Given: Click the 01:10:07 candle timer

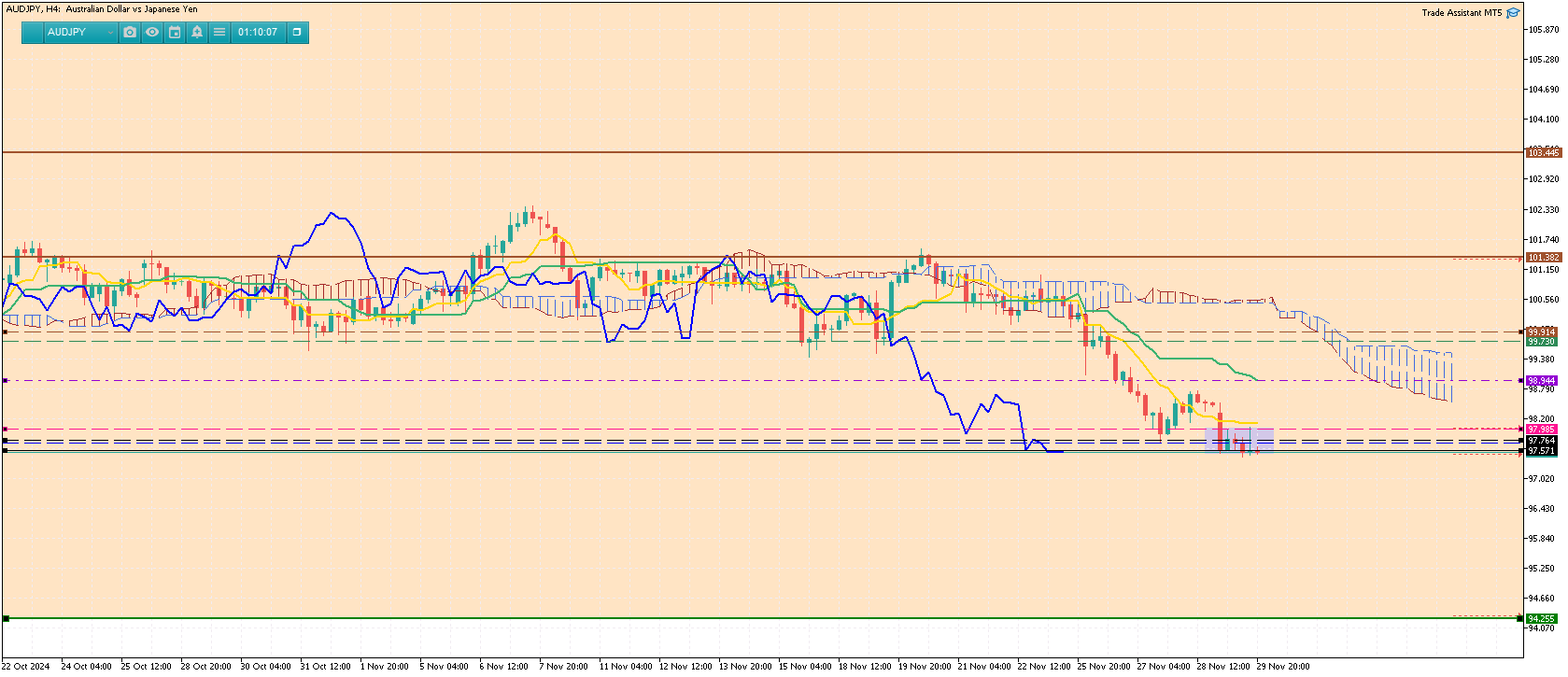Looking at the screenshot, I should point(258,33).
